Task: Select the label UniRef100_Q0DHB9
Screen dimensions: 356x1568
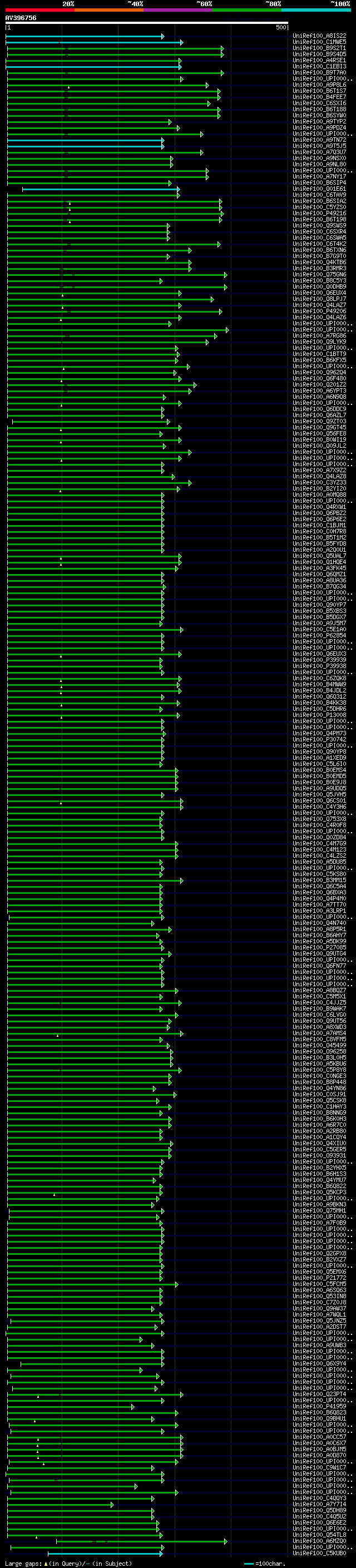Action: (319, 286)
